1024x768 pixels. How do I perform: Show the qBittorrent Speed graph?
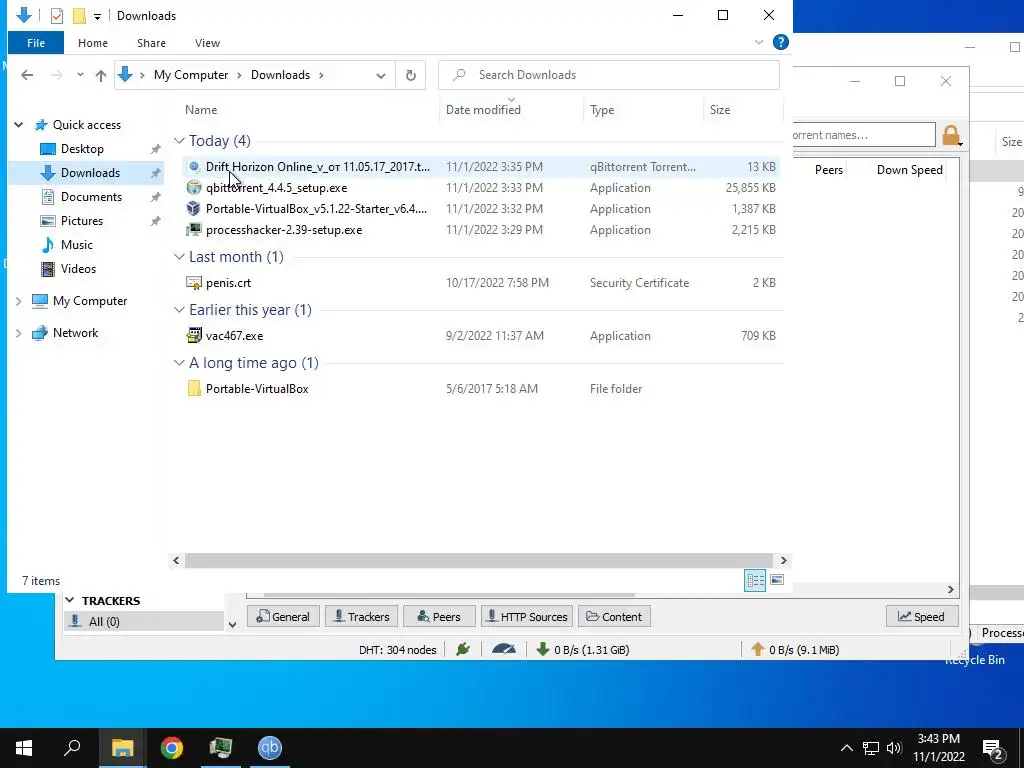point(921,616)
